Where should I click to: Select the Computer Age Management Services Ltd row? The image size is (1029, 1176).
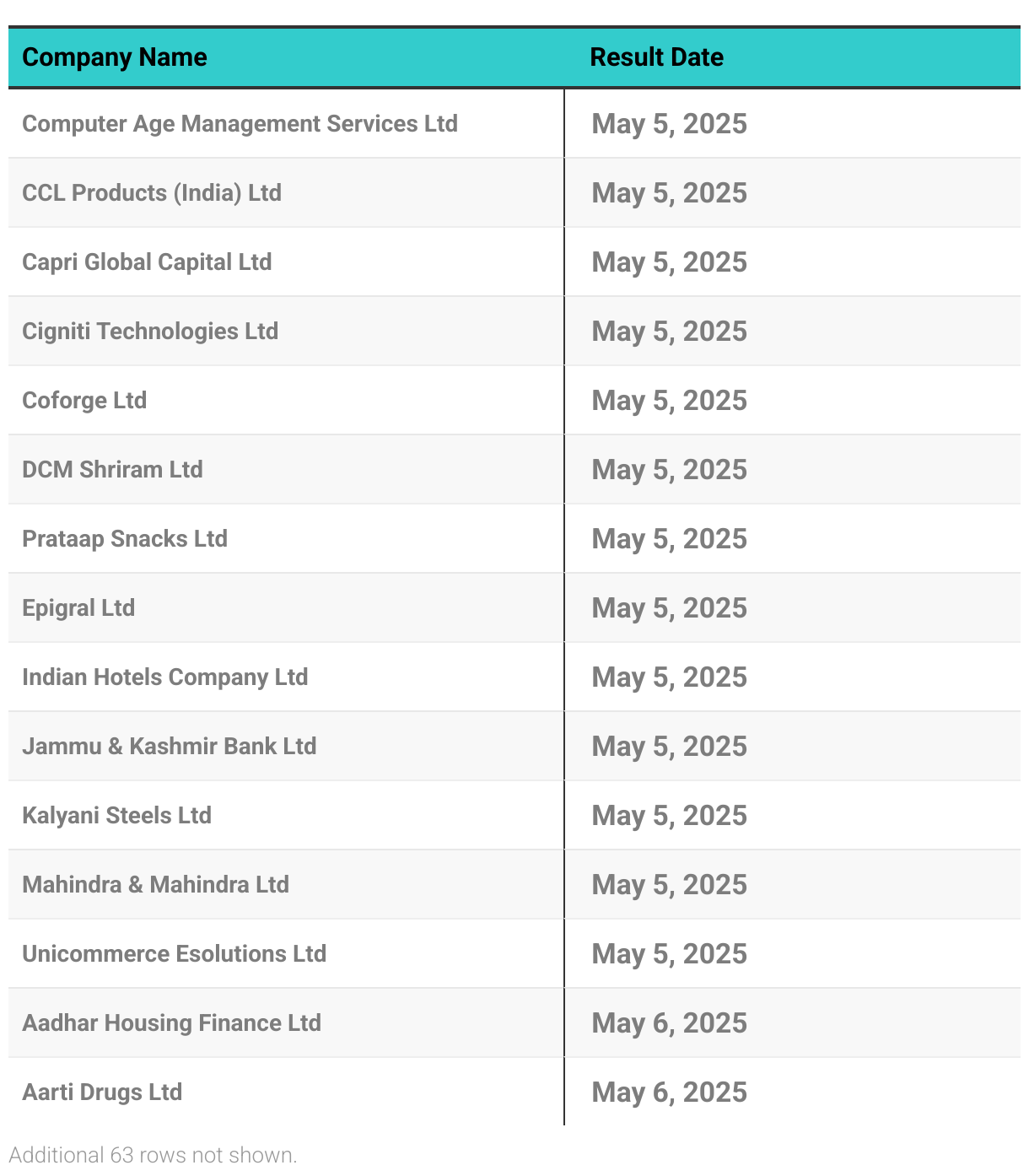(x=514, y=124)
